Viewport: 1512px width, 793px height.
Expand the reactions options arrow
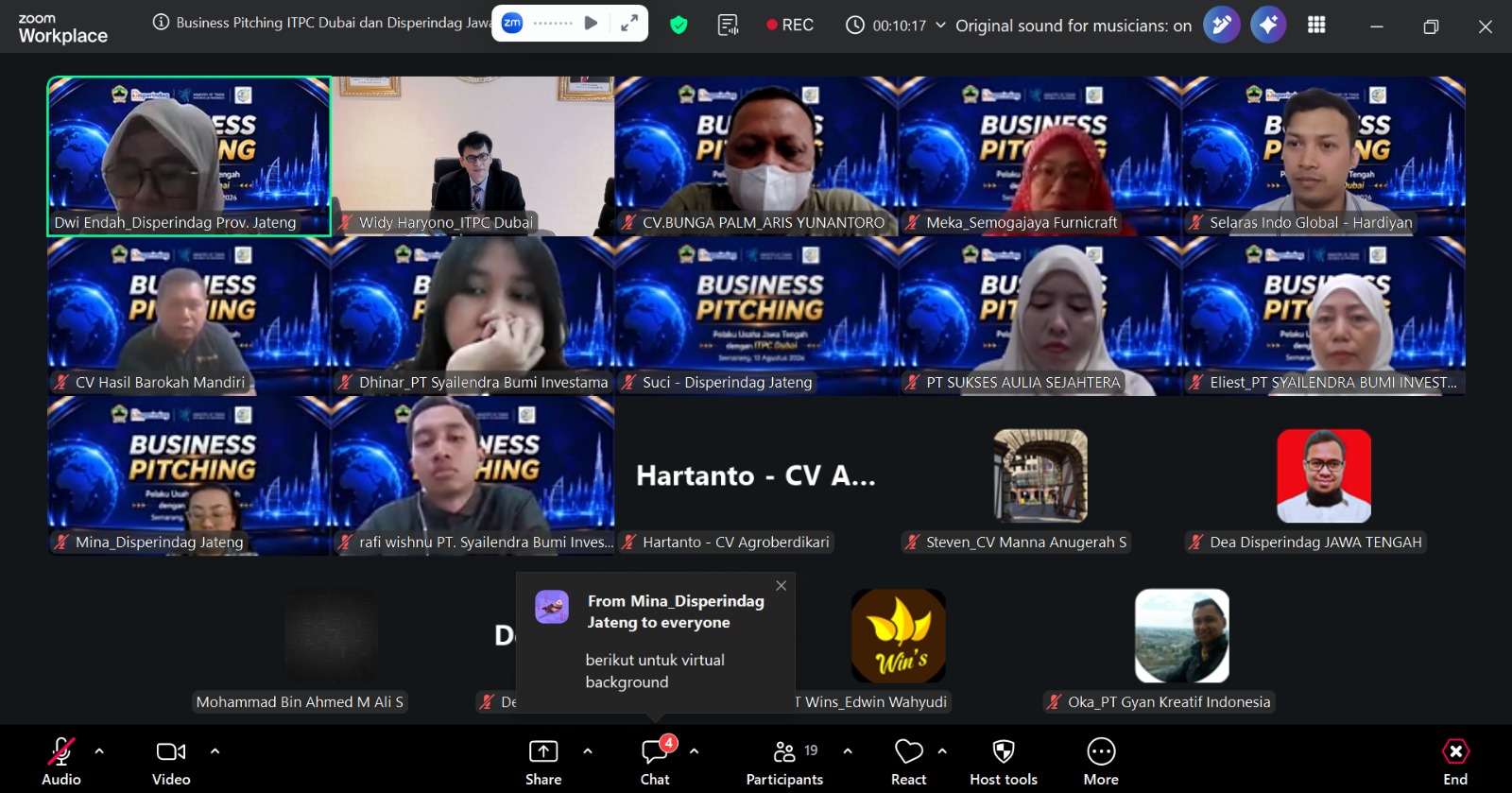942,751
